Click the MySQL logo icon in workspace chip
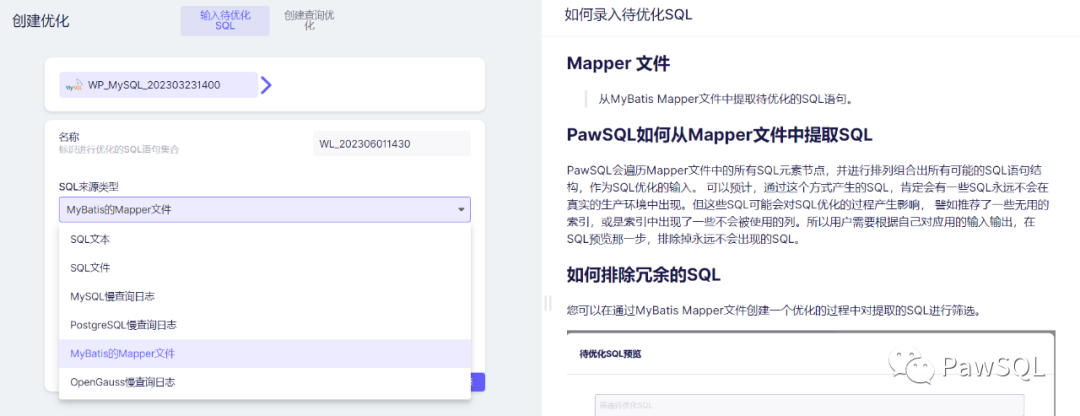1080x416 pixels. pos(74,86)
